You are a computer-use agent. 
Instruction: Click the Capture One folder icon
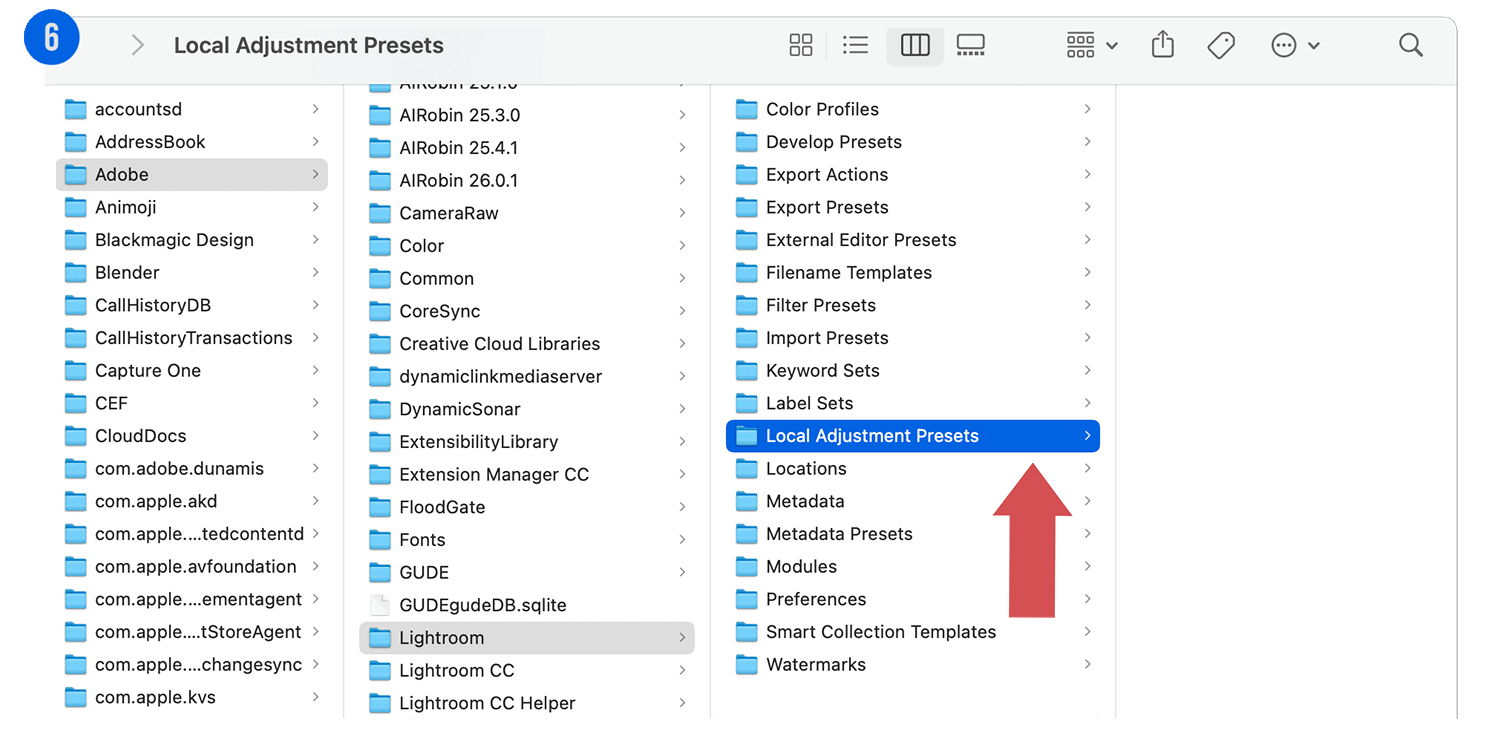(76, 371)
